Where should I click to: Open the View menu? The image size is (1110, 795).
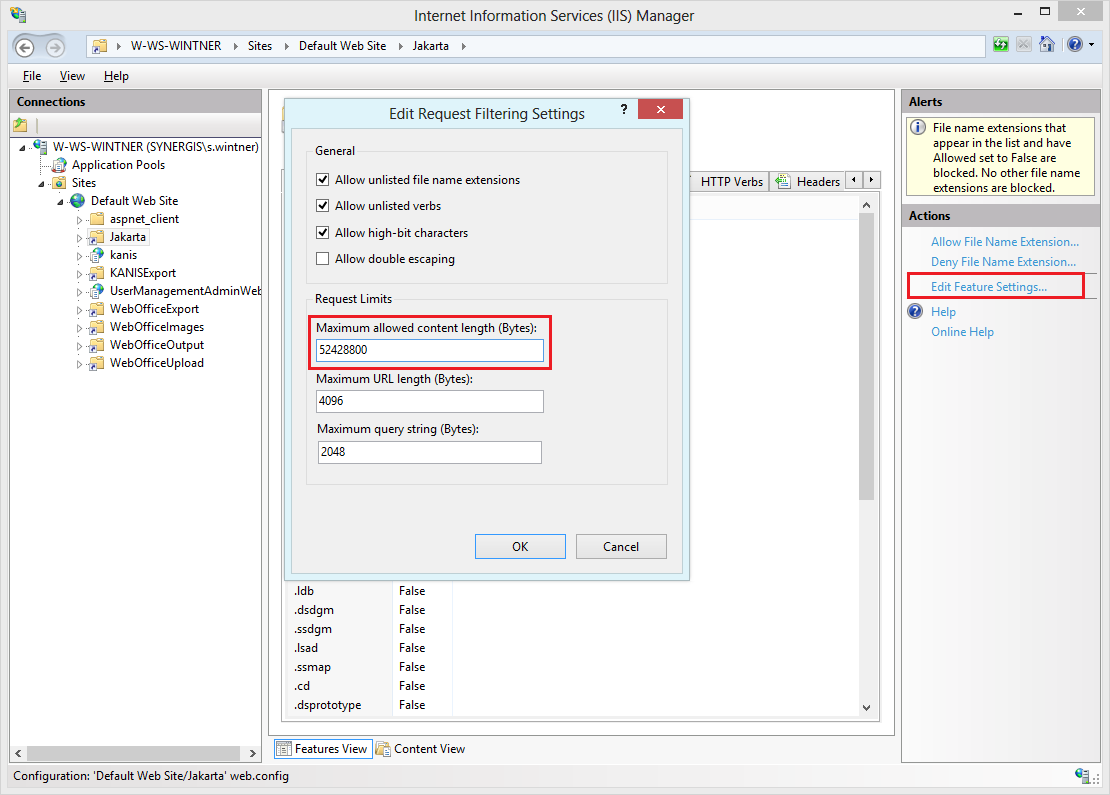pyautogui.click(x=71, y=75)
